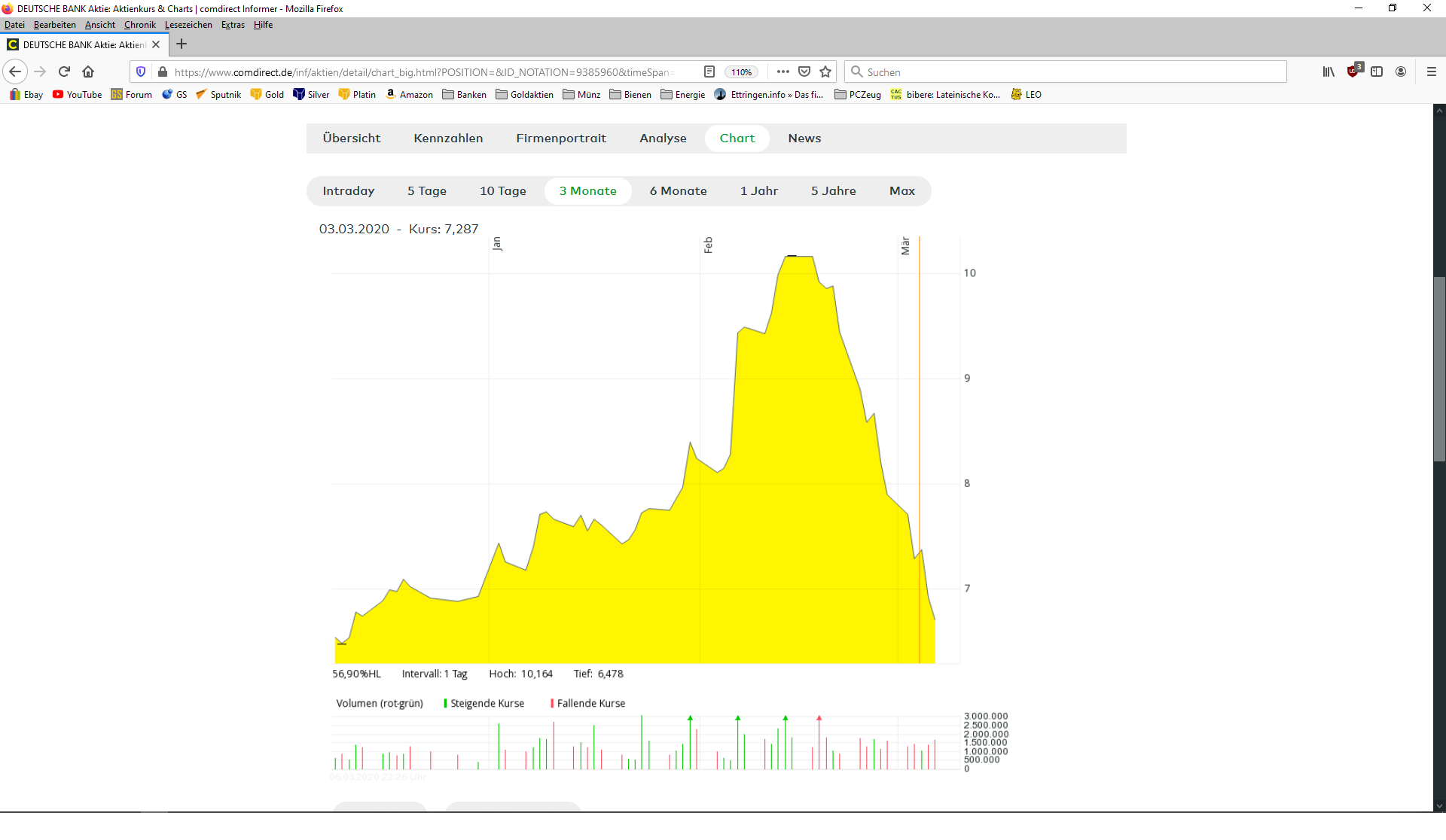Open the Lesezeichen menu
Image resolution: width=1446 pixels, height=840 pixels.
coord(188,25)
